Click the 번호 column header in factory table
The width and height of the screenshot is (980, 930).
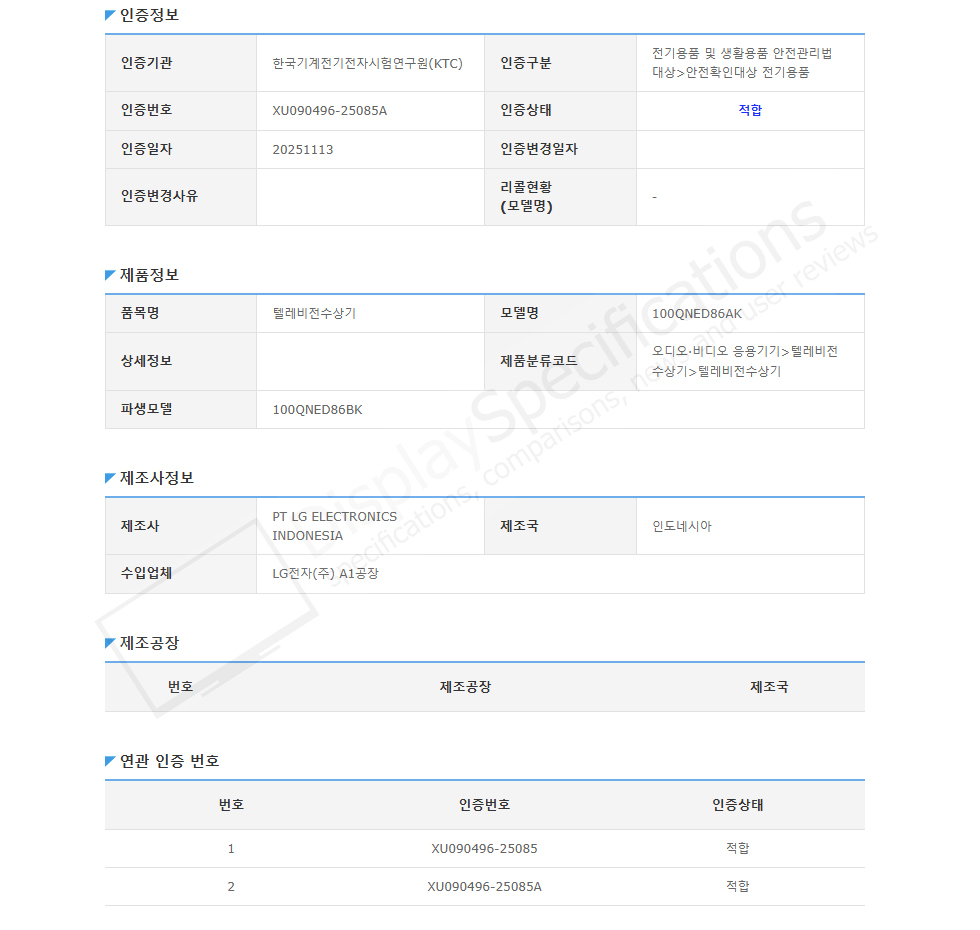coord(181,687)
